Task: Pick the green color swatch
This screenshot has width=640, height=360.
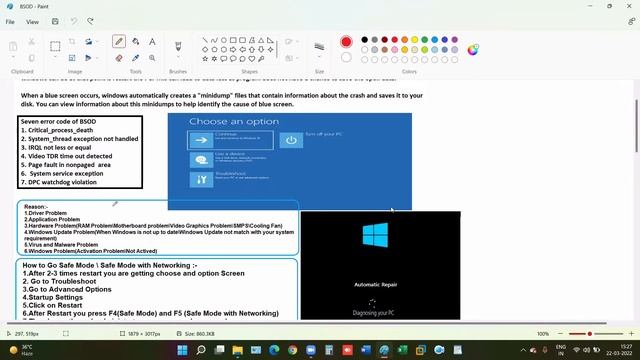Action: [424, 40]
